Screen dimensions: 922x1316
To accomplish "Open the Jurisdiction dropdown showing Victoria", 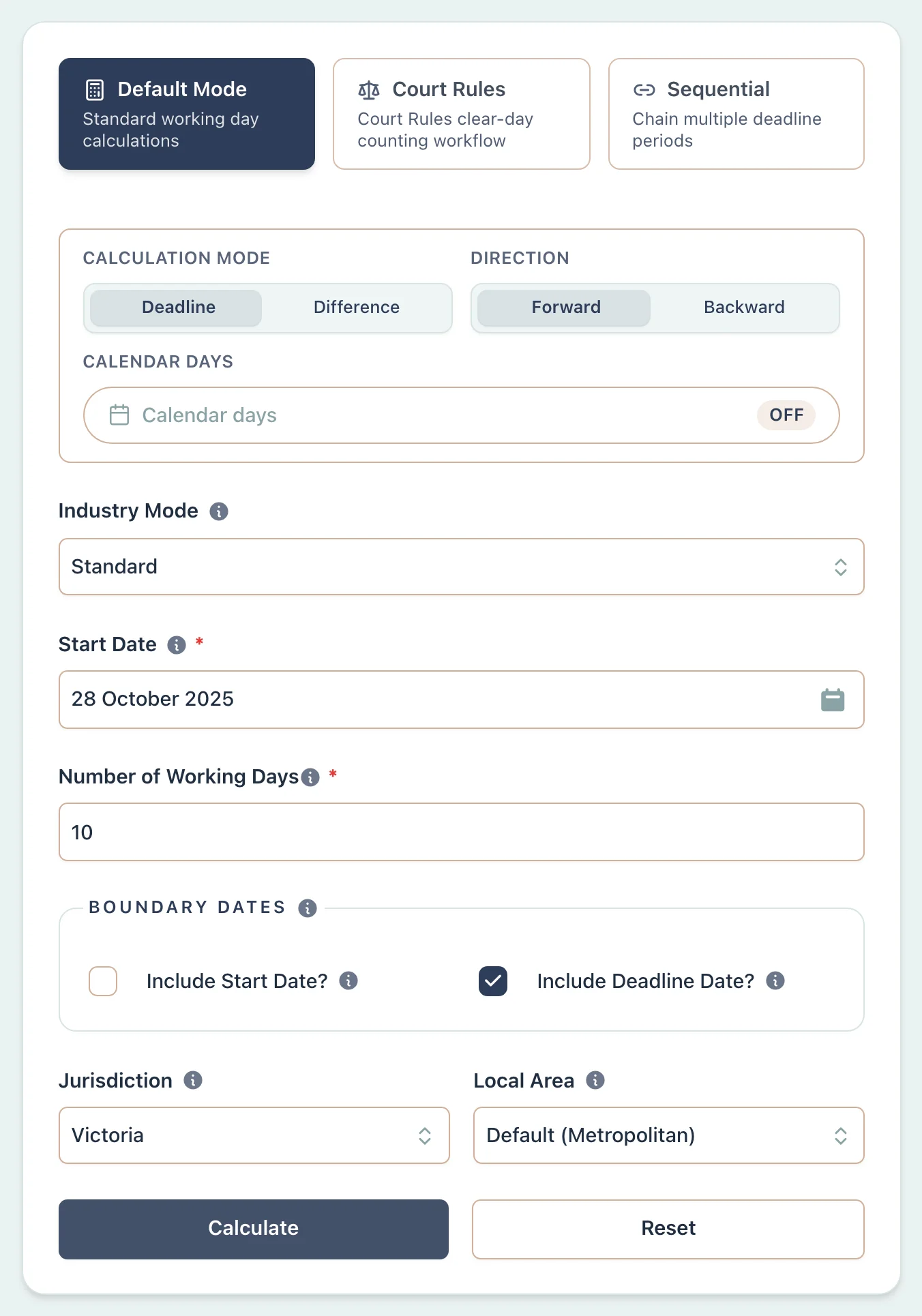I will (x=254, y=1135).
